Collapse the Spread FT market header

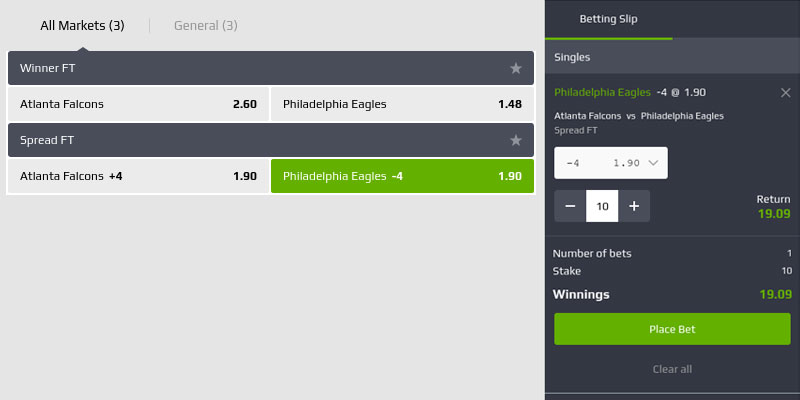pos(250,140)
